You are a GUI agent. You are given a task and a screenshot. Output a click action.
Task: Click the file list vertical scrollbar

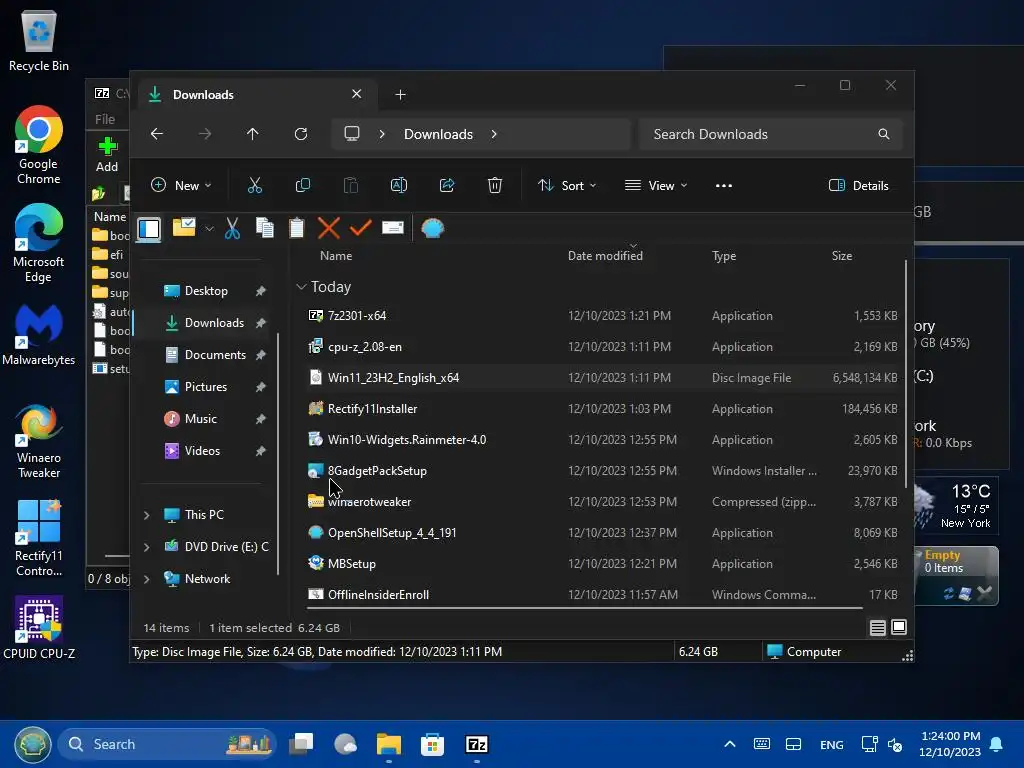(x=906, y=374)
